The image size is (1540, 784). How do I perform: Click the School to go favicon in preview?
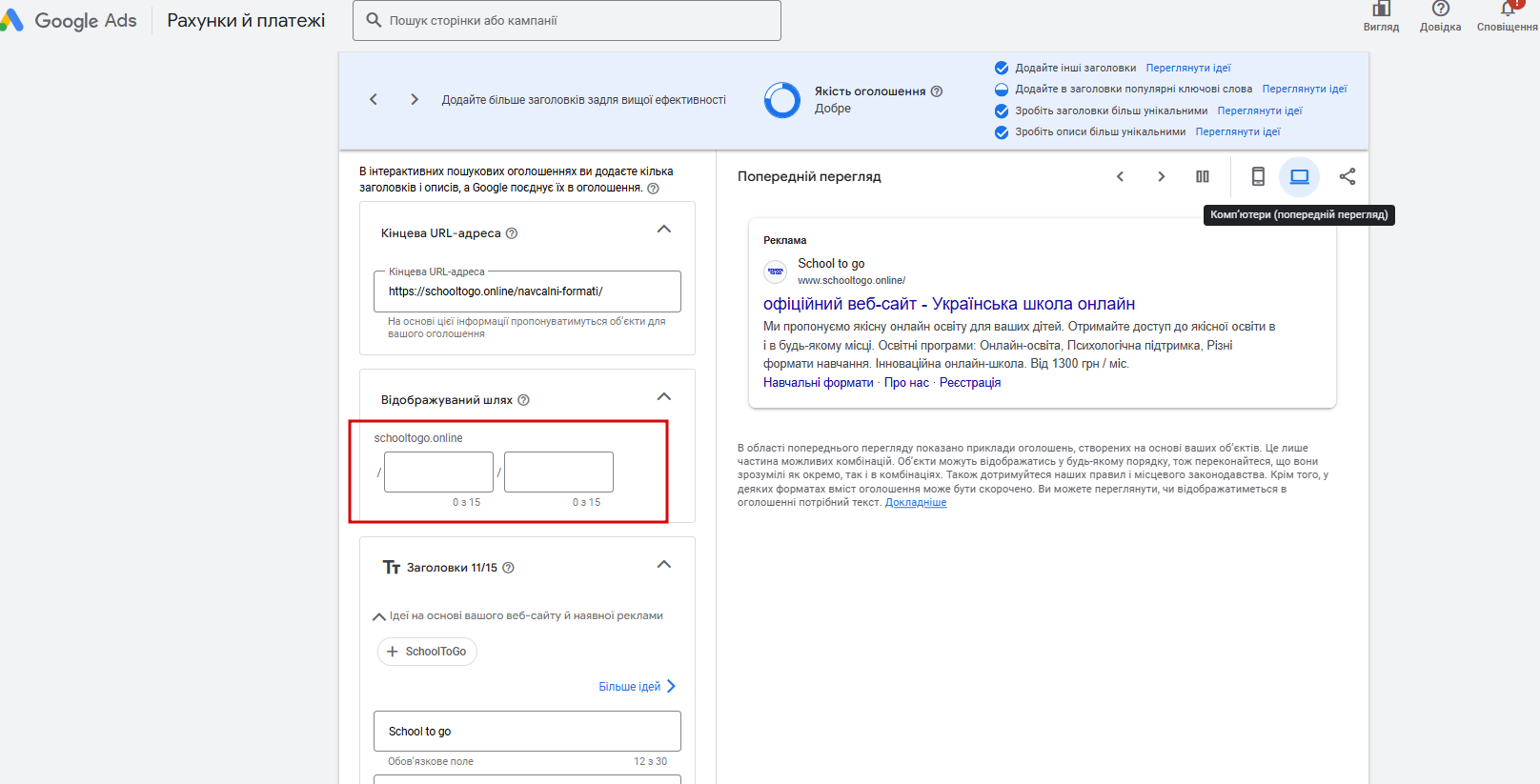pyautogui.click(x=776, y=271)
